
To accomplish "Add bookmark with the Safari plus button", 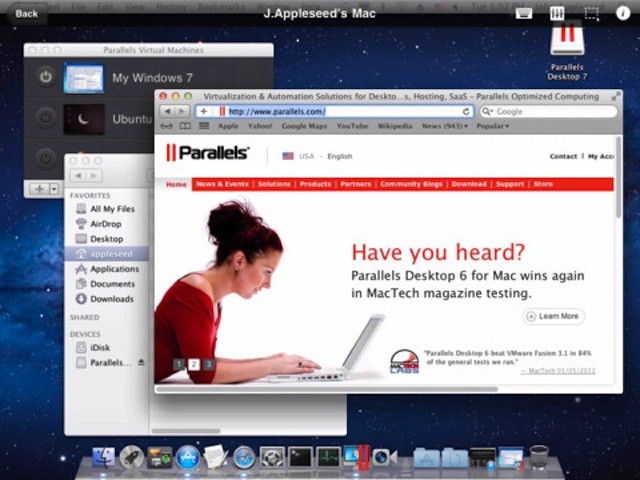I will click(x=204, y=111).
